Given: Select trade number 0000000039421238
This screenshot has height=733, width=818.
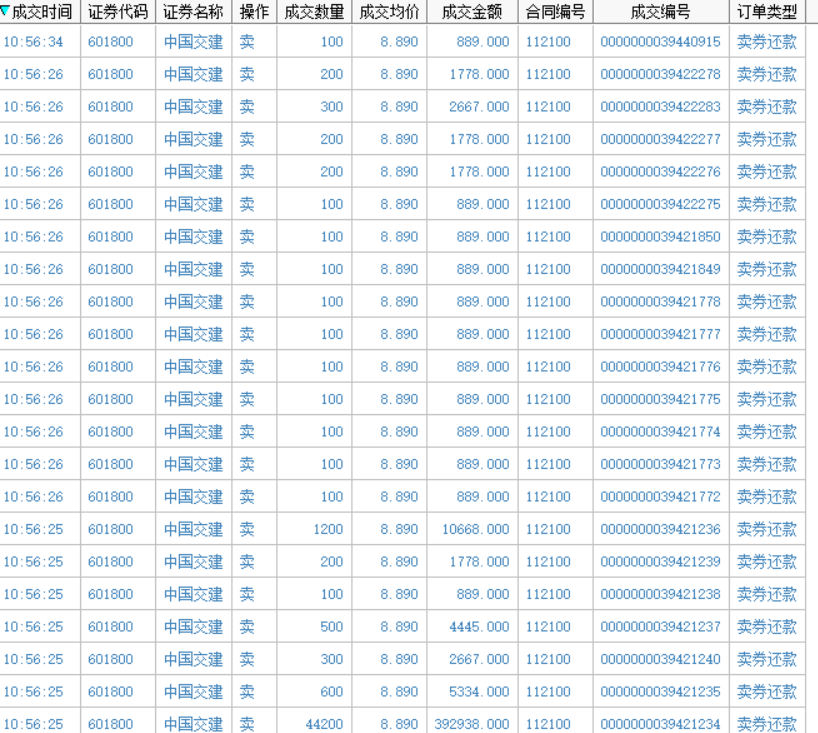Looking at the screenshot, I should [x=660, y=594].
